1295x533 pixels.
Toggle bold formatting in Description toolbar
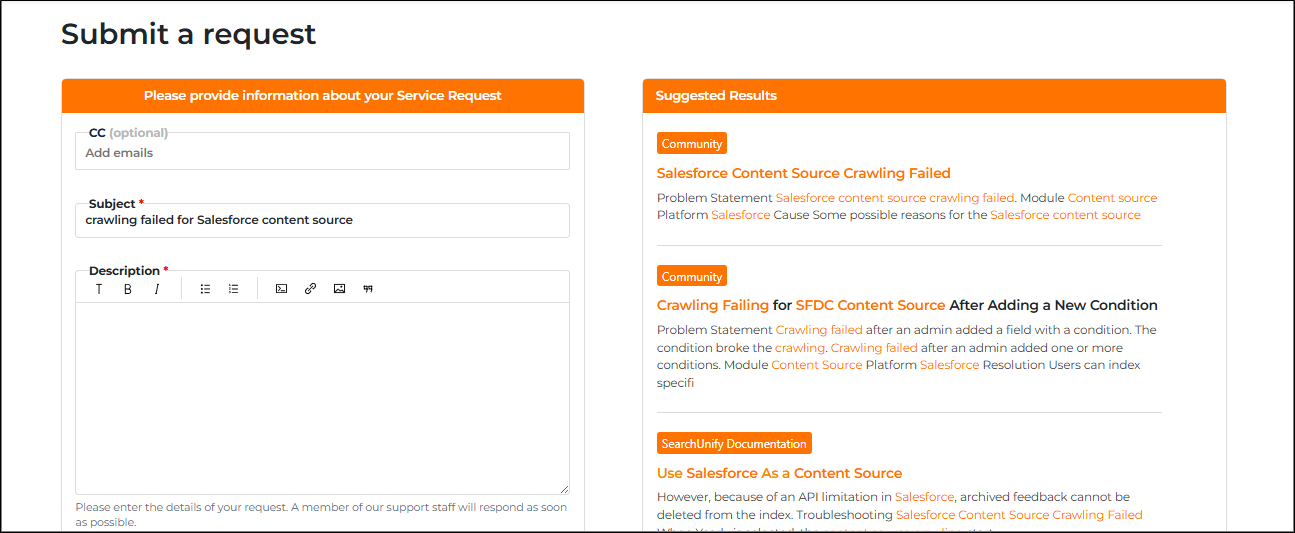(128, 289)
